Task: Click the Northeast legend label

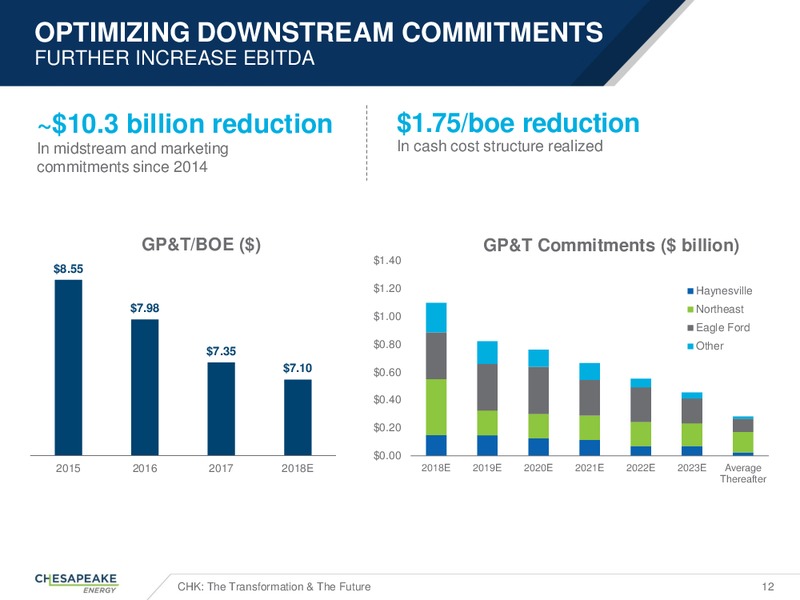Action: coord(720,309)
